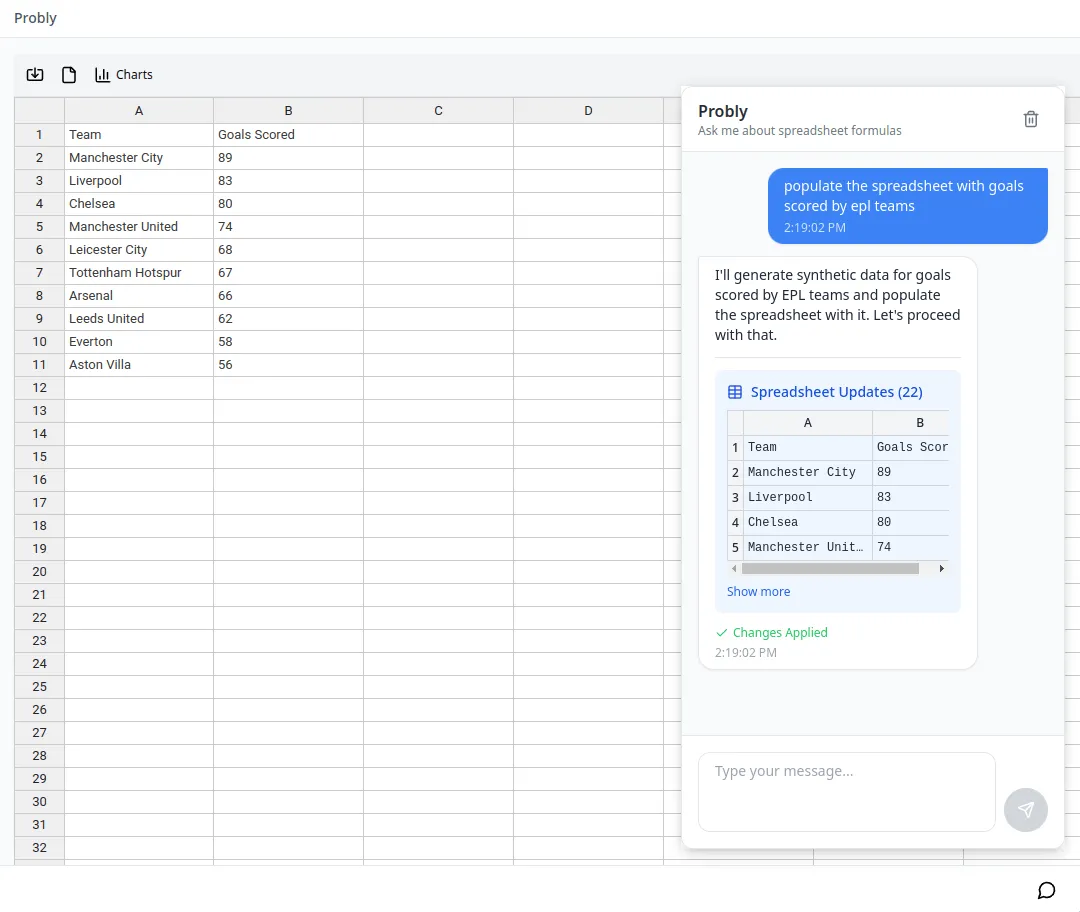Image resolution: width=1080 pixels, height=912 pixels.
Task: Click the select-all corner of main spreadsheet
Action: coord(39,110)
